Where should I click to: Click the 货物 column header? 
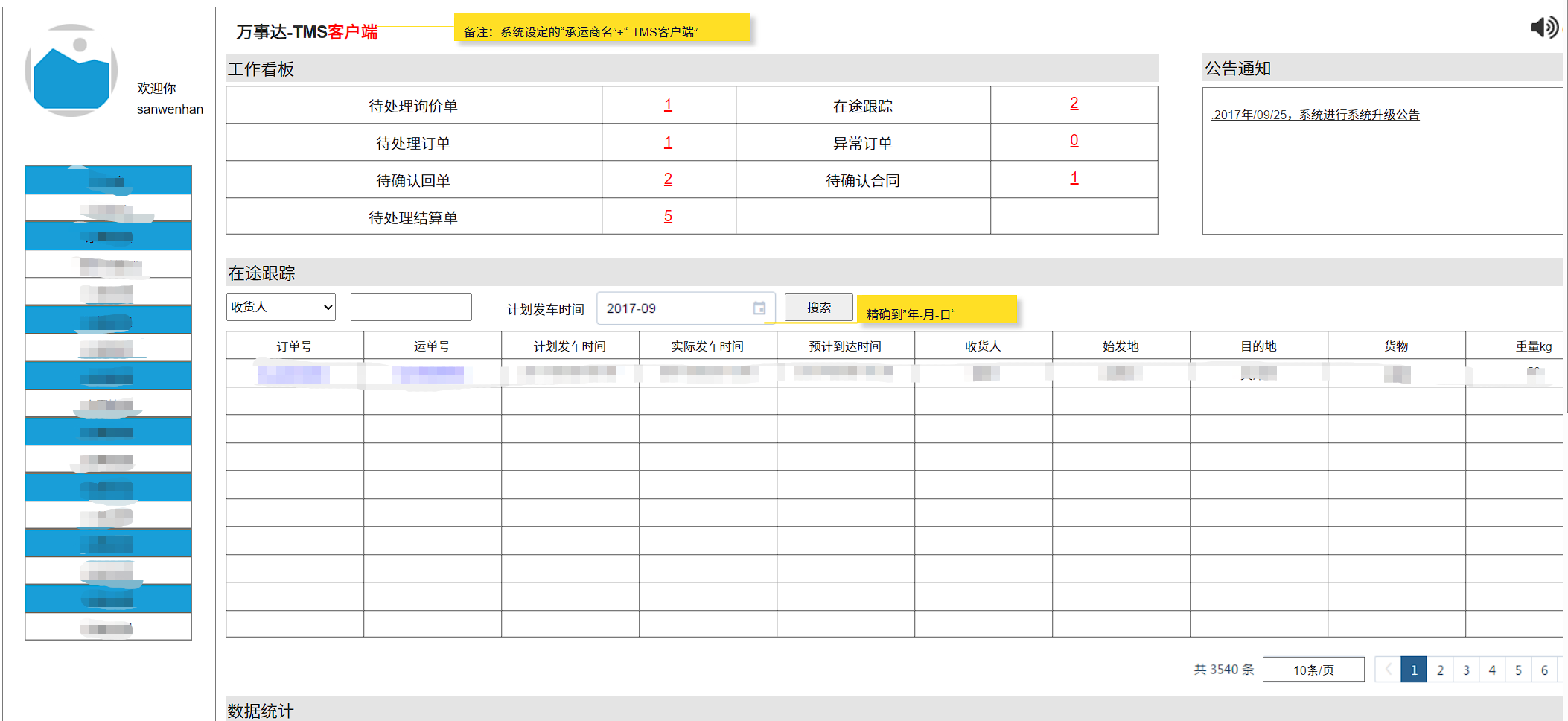point(1397,346)
